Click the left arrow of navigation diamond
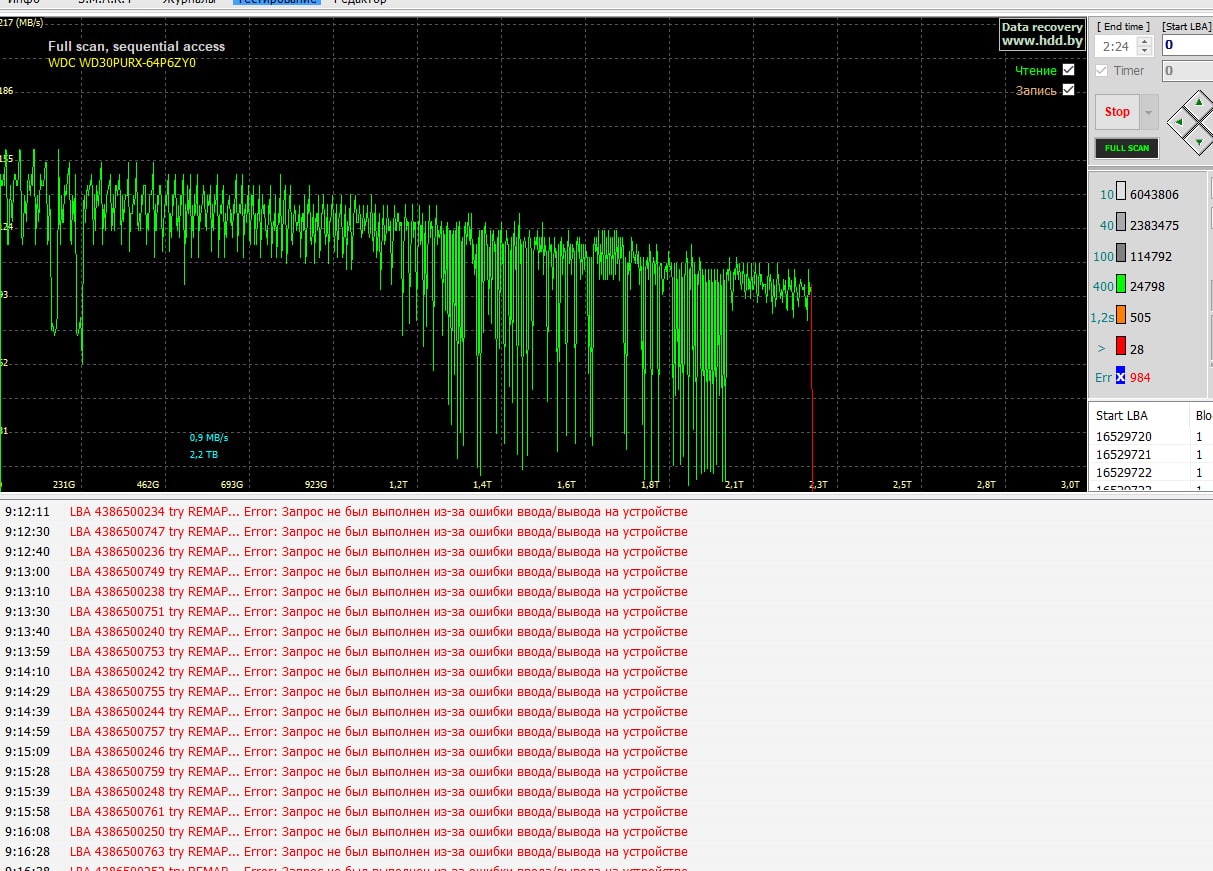Viewport: 1213px width, 871px height. click(x=1179, y=122)
